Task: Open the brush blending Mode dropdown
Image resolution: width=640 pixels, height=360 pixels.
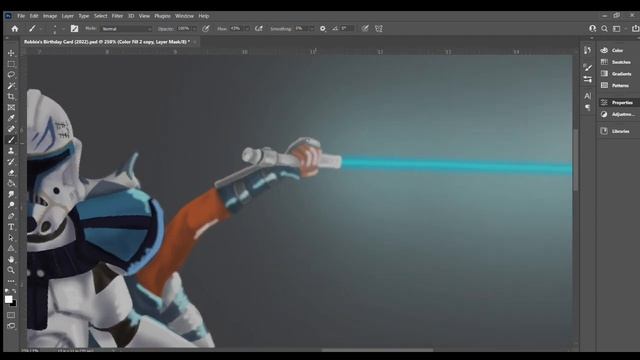Action: click(126, 29)
